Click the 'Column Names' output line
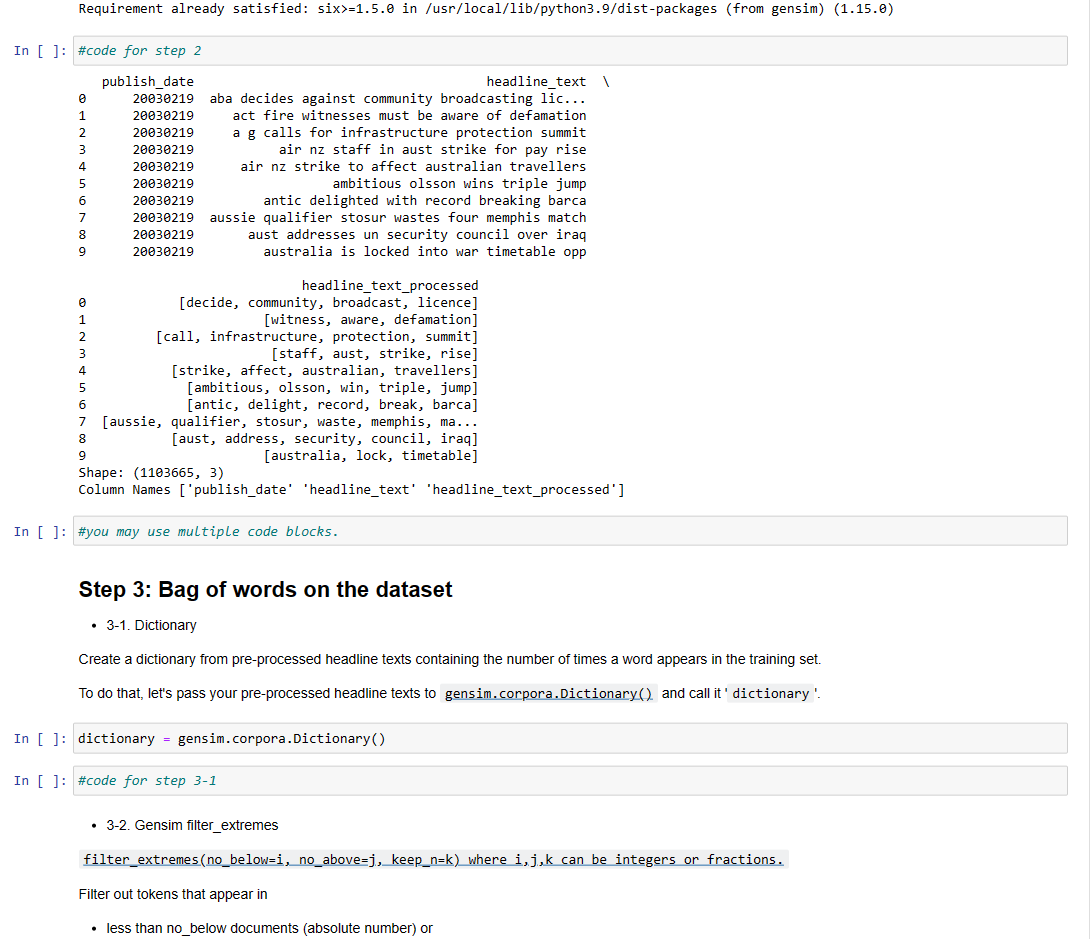The width and height of the screenshot is (1090, 939). [351, 489]
